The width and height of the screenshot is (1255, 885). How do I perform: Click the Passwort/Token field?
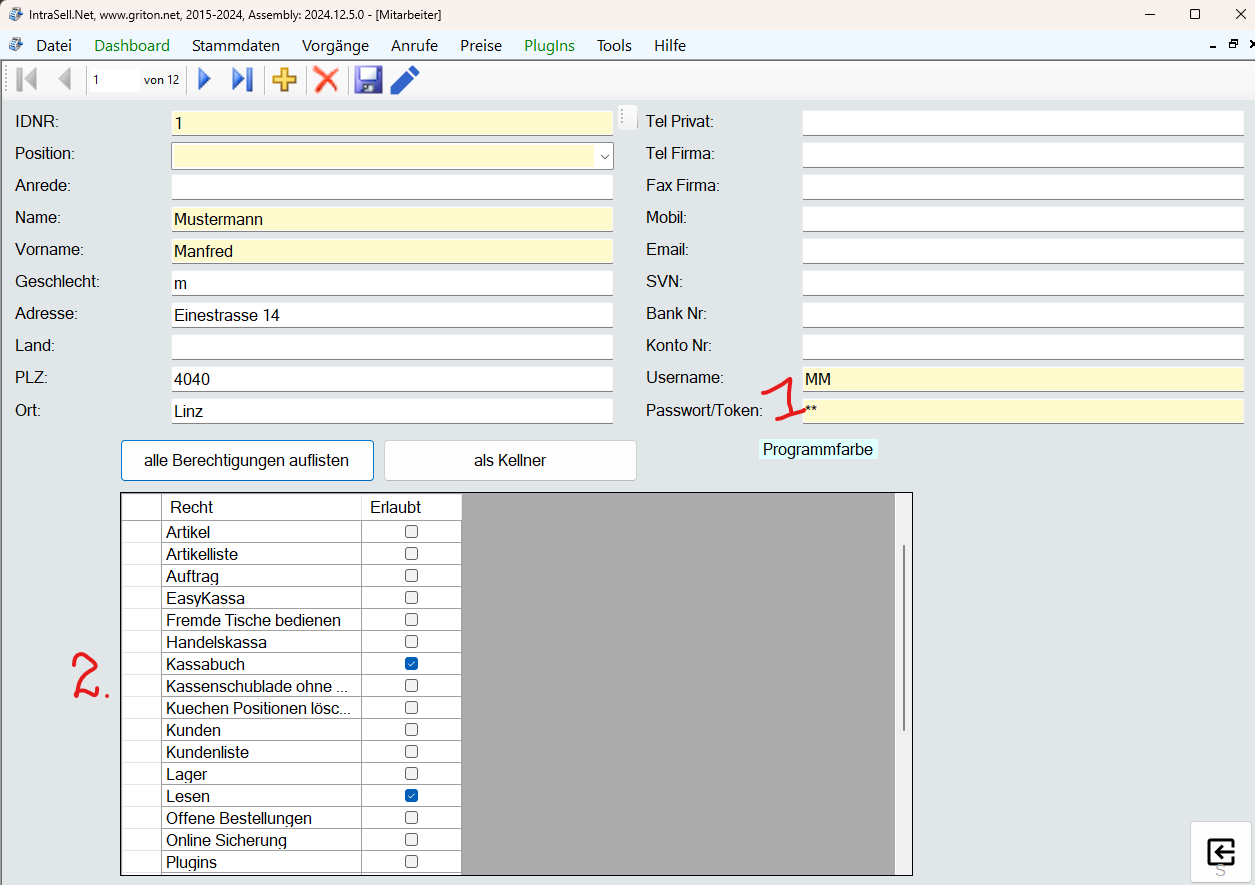pyautogui.click(x=1023, y=411)
